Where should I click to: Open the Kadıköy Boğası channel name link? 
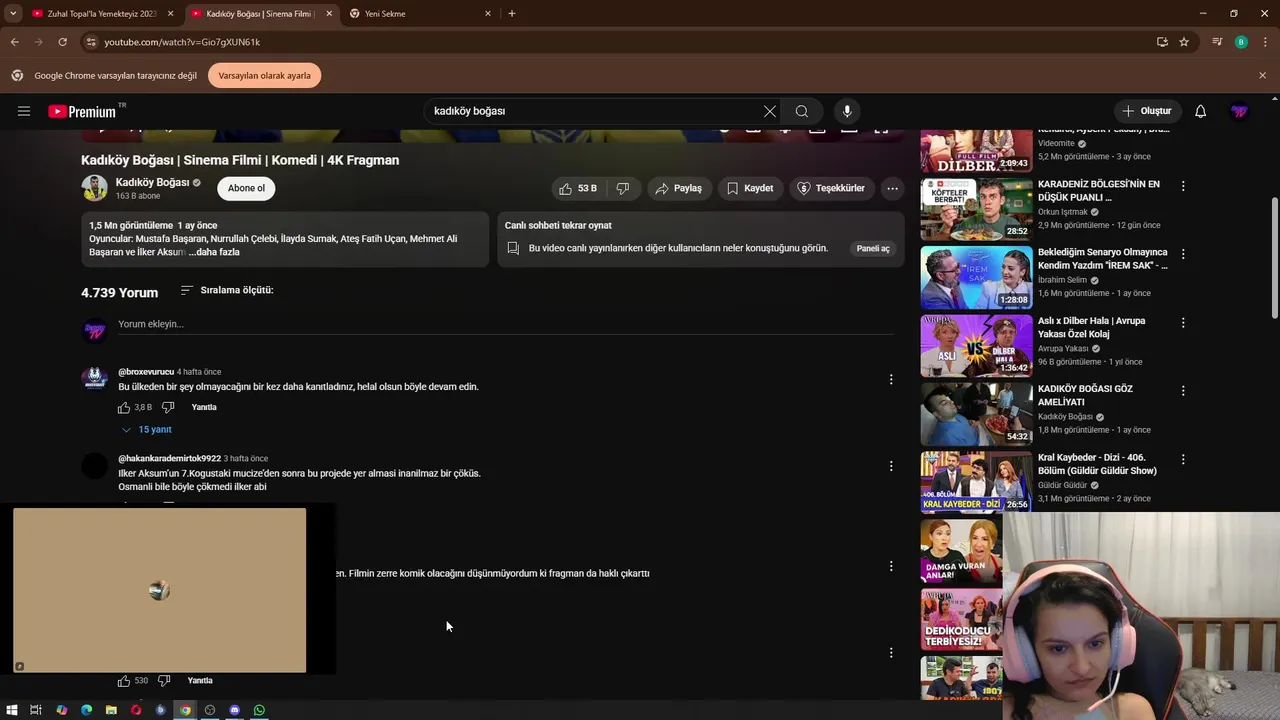tap(152, 182)
